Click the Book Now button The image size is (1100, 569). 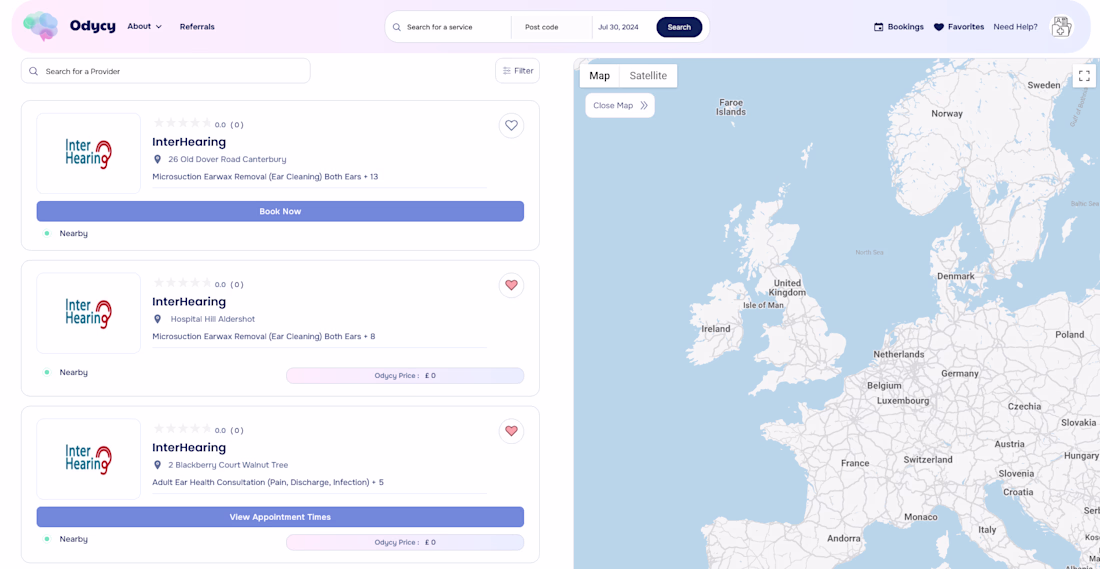(280, 211)
